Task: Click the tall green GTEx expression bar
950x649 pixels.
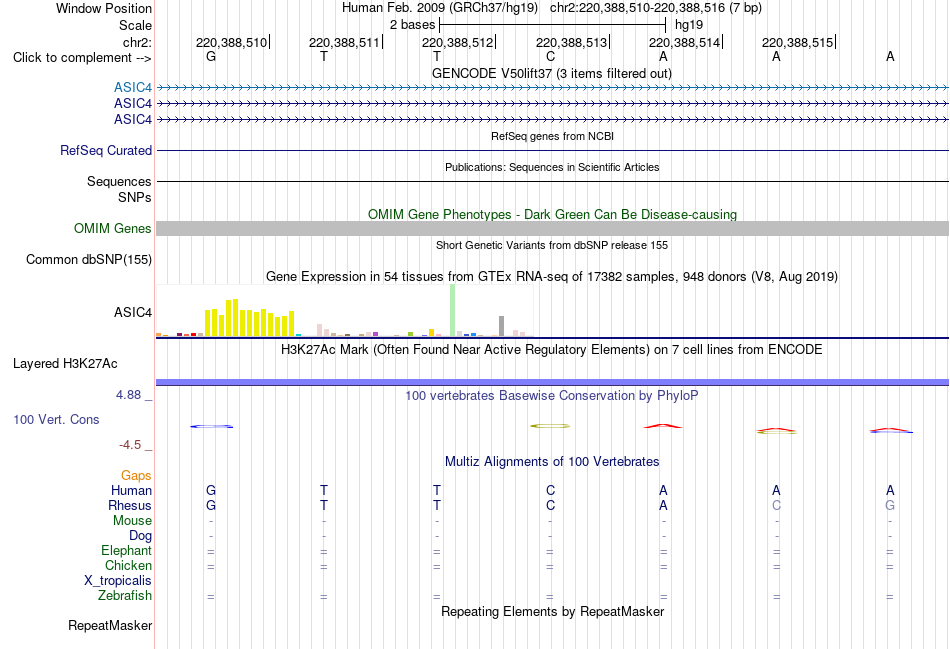Action: (453, 310)
